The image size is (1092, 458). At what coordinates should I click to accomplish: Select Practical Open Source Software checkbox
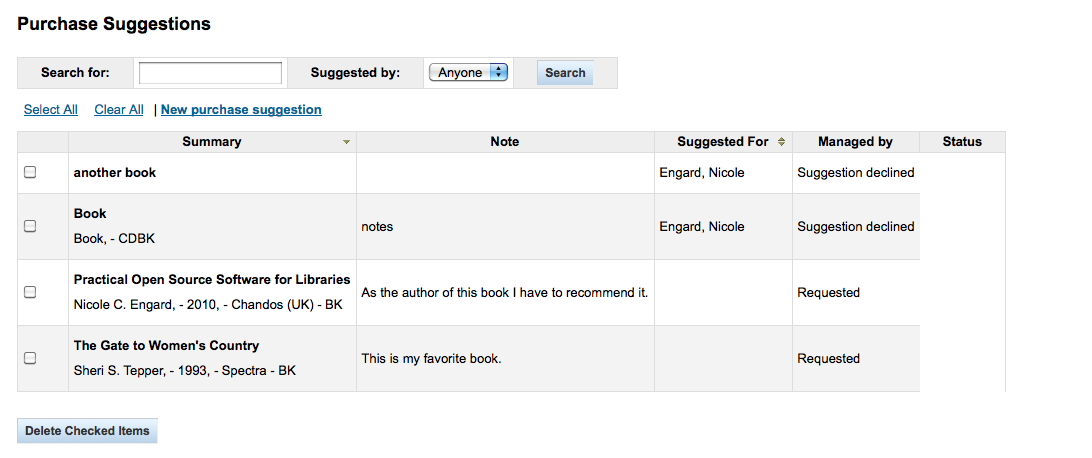point(30,292)
